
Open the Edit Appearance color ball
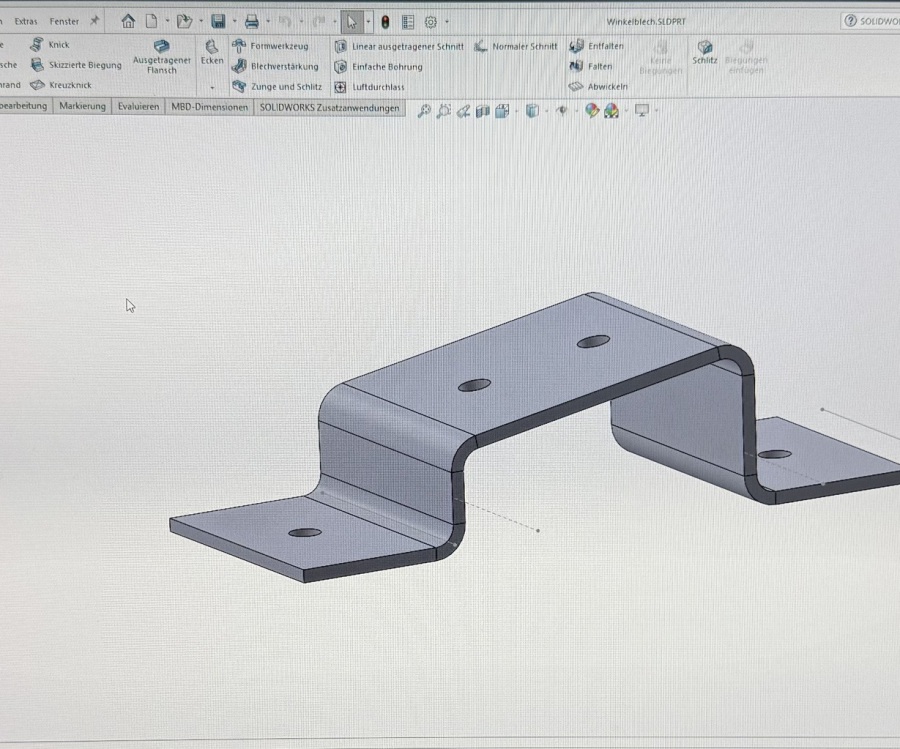pos(592,111)
